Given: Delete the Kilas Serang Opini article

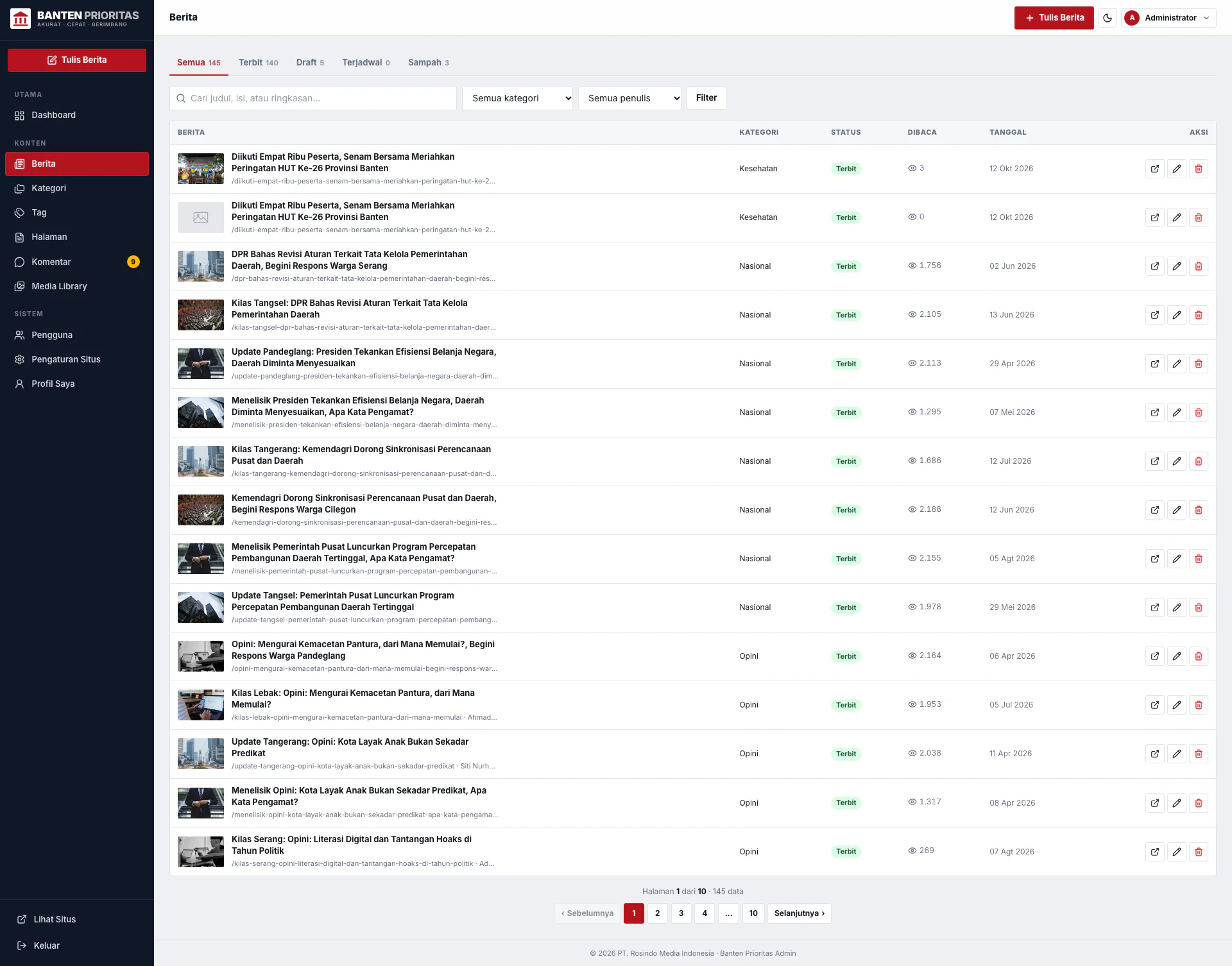Looking at the screenshot, I should (x=1199, y=852).
